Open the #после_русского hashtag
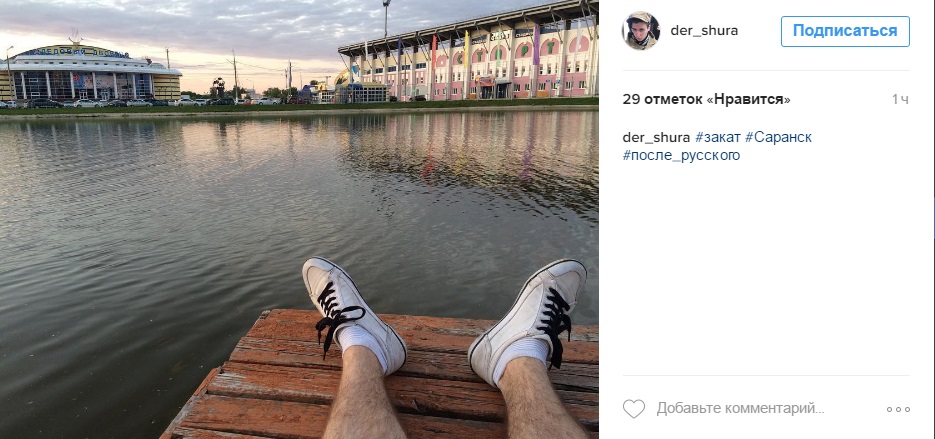935x439 pixels. click(681, 155)
